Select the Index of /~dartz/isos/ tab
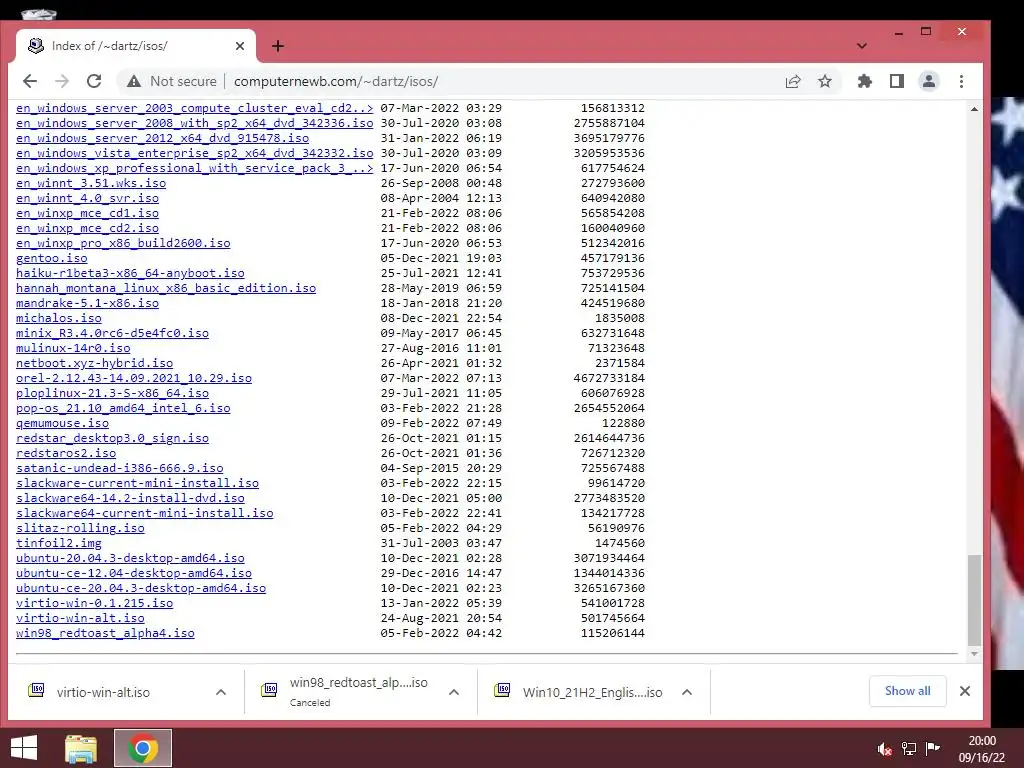The height and width of the screenshot is (768, 1024). pos(136,46)
